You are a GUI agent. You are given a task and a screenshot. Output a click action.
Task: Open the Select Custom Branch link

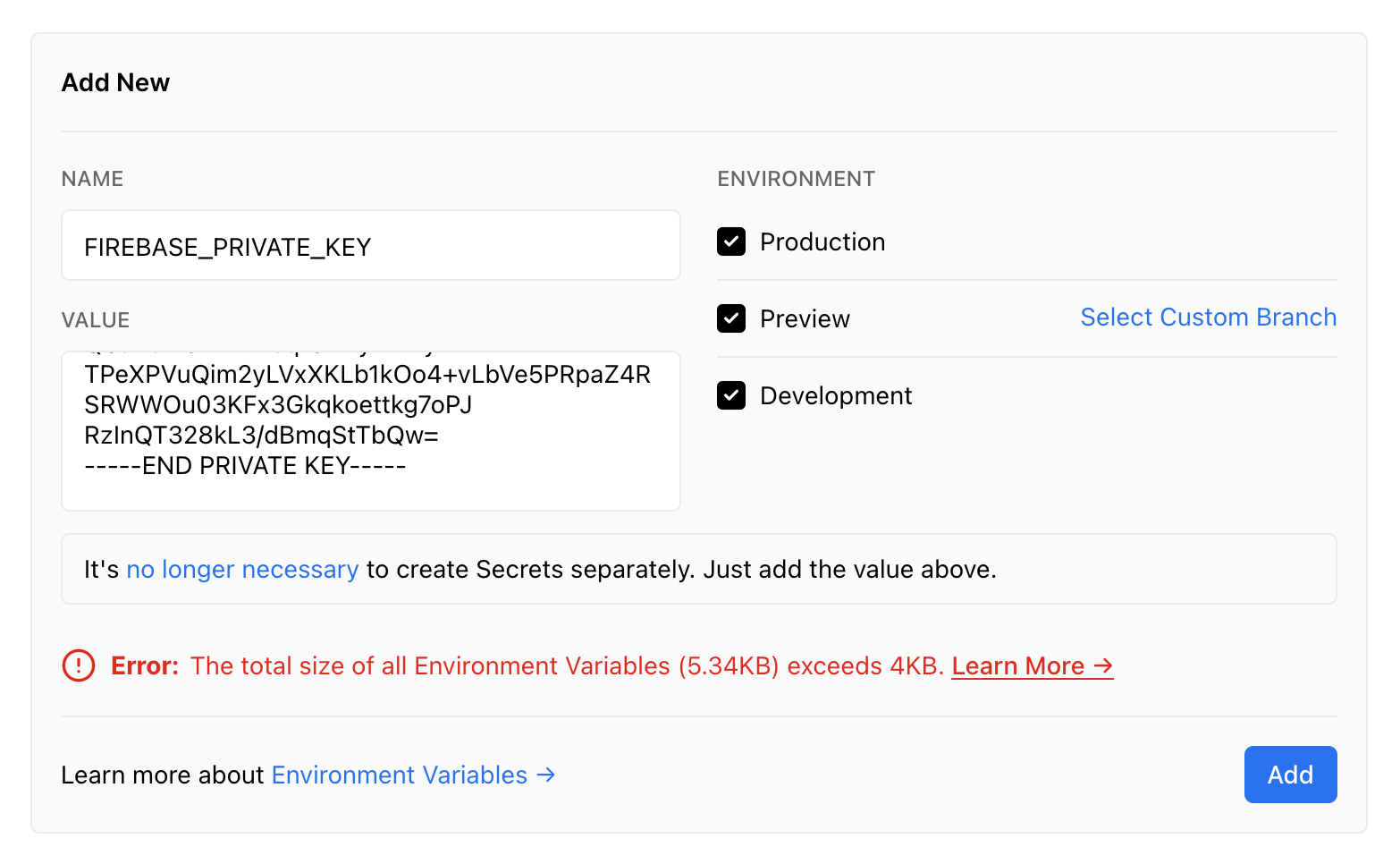(1209, 318)
